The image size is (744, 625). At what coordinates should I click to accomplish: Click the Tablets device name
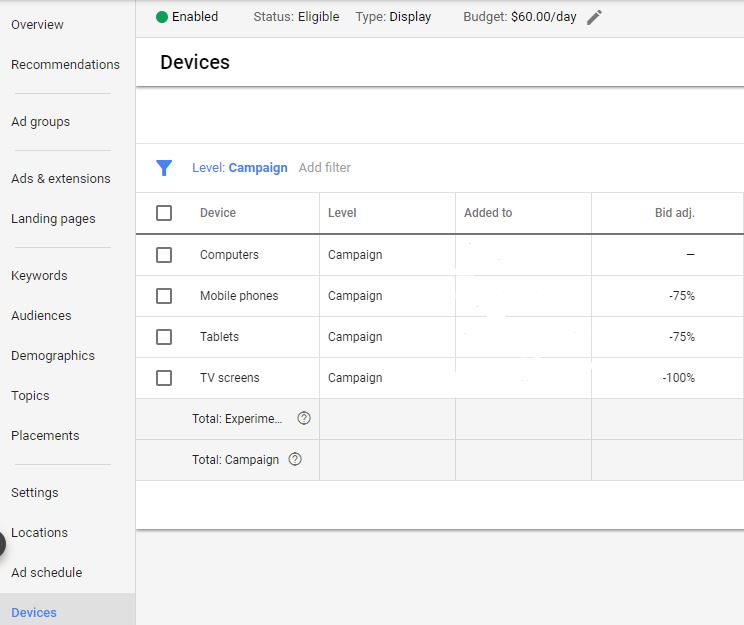tap(219, 337)
